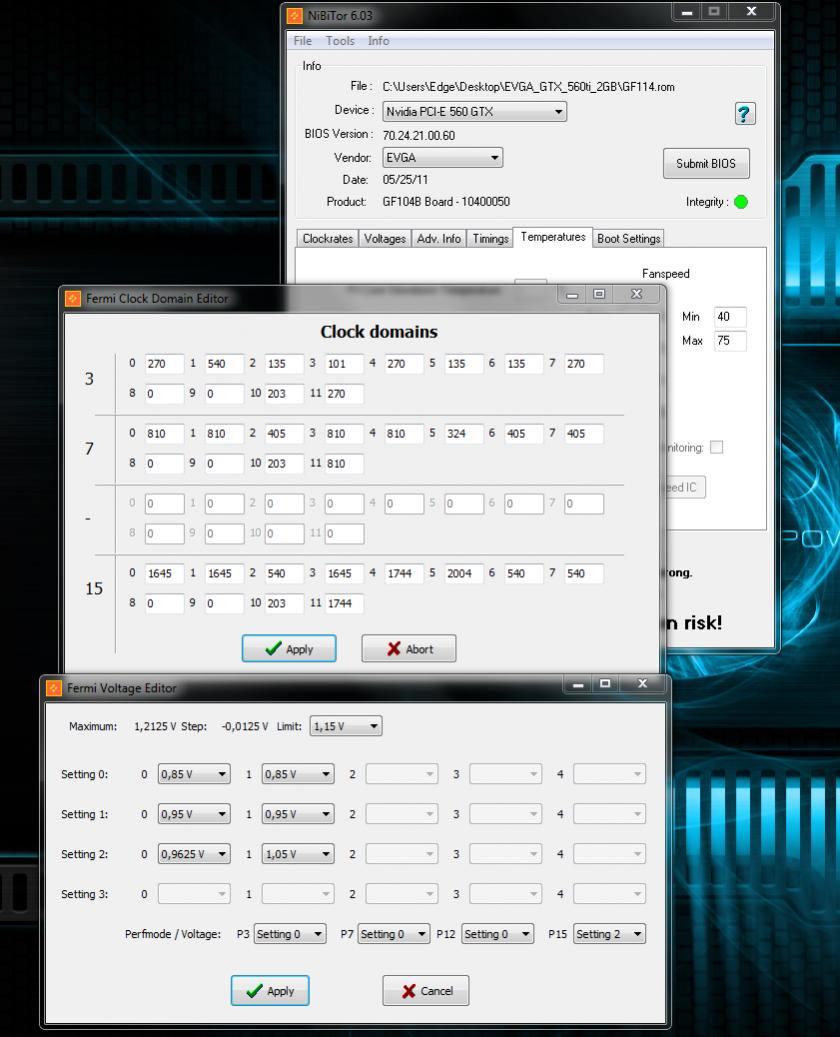Viewport: 840px width, 1037px height.
Task: Open the Tools menu in NiBiTor
Action: (x=340, y=40)
